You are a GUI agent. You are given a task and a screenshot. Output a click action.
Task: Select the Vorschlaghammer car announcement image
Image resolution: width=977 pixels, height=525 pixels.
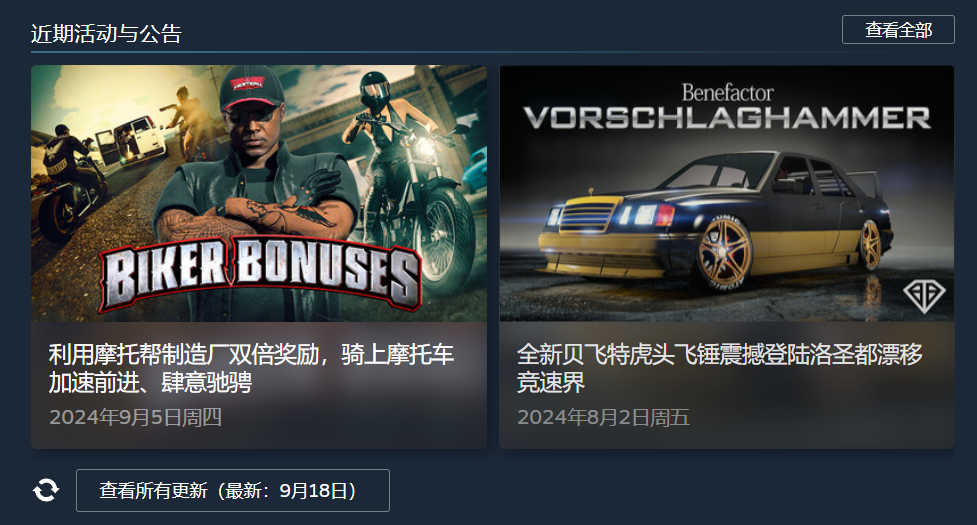pyautogui.click(x=727, y=194)
